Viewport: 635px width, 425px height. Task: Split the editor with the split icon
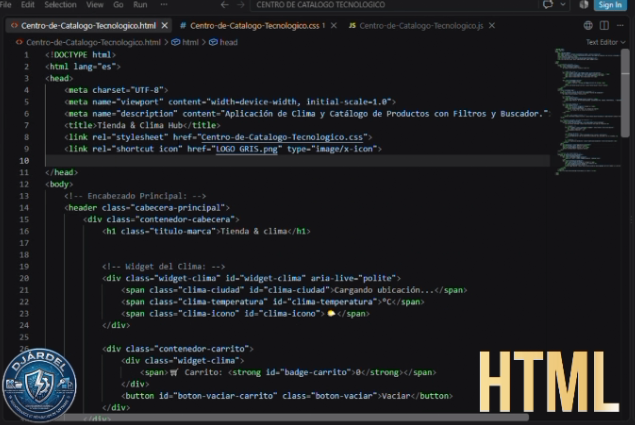604,26
